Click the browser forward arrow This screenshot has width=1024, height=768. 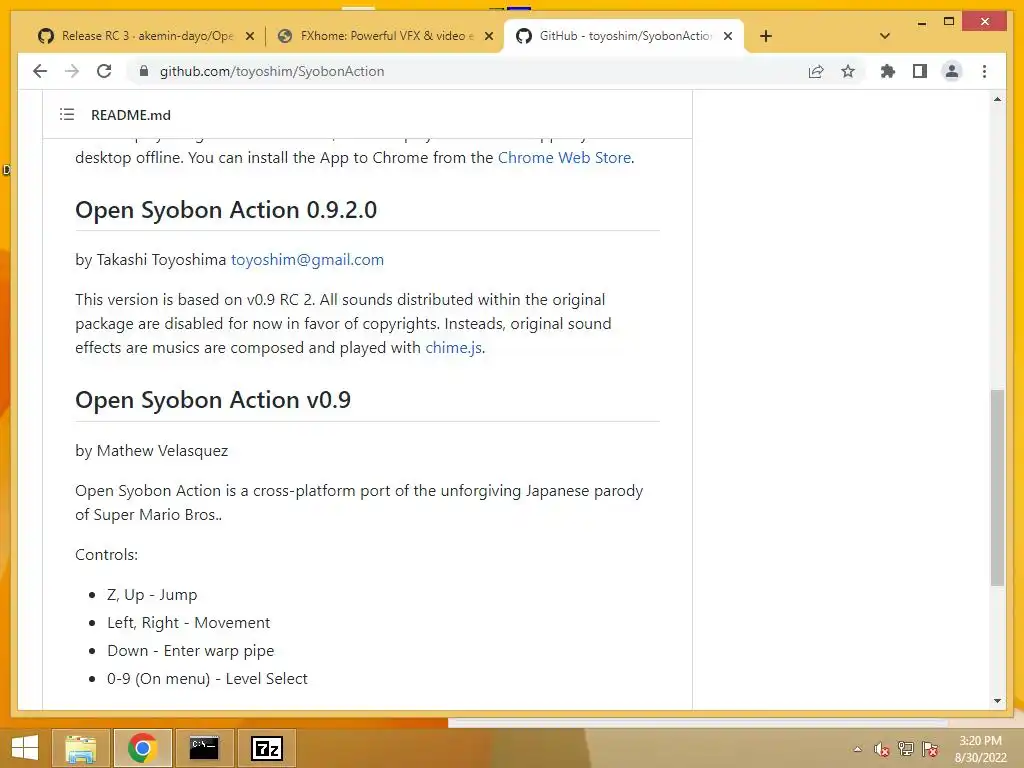pos(72,71)
